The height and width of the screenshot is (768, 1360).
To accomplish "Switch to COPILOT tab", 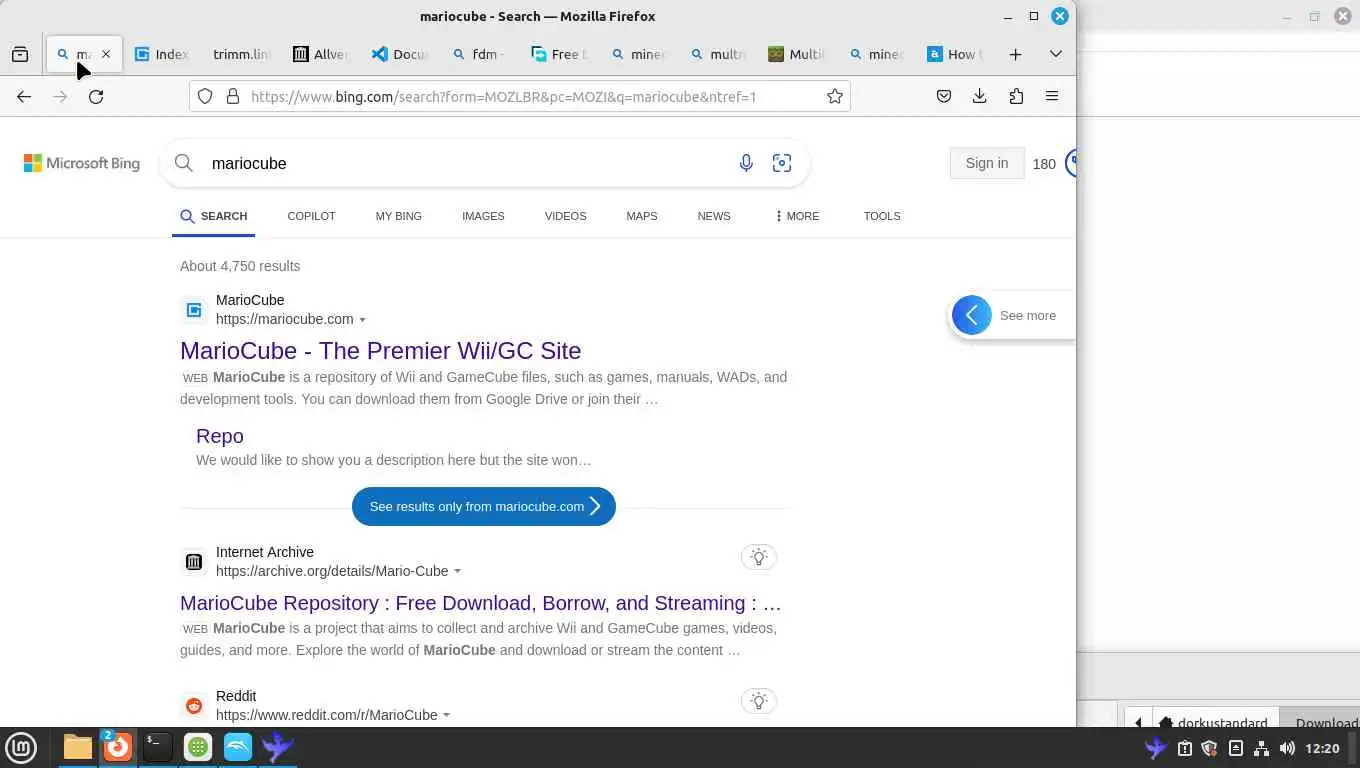I will pos(311,216).
